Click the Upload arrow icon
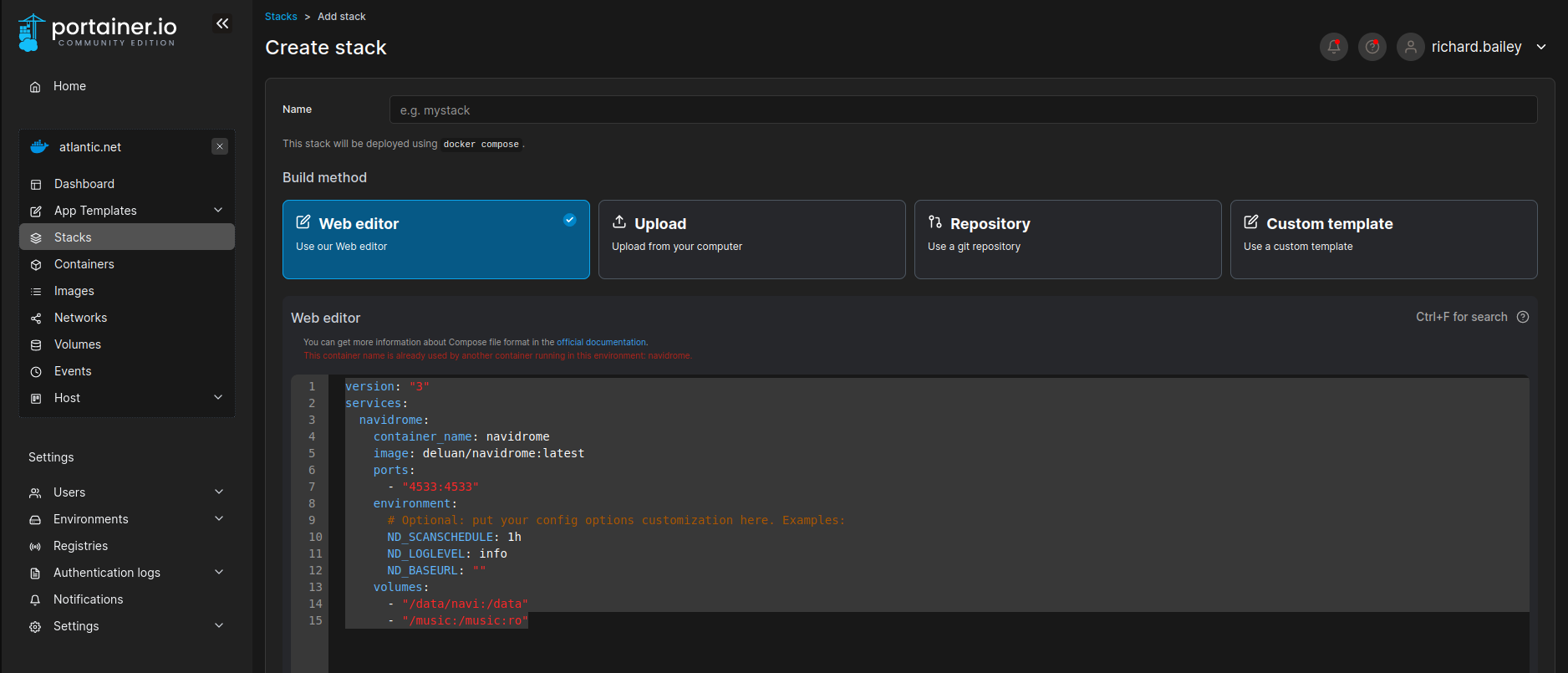 pos(619,222)
